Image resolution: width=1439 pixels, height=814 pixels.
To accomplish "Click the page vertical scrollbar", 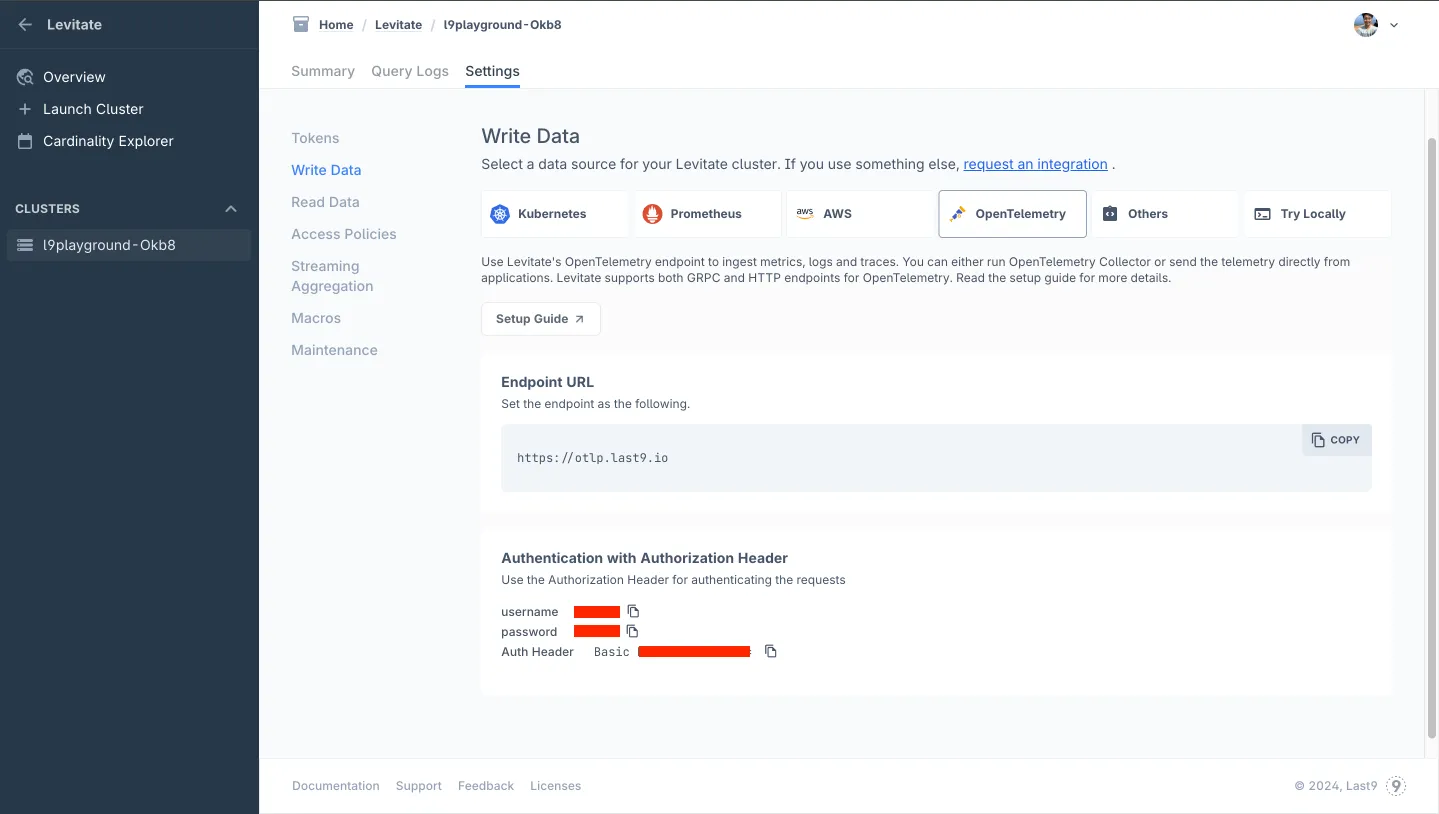I will click(1430, 440).
